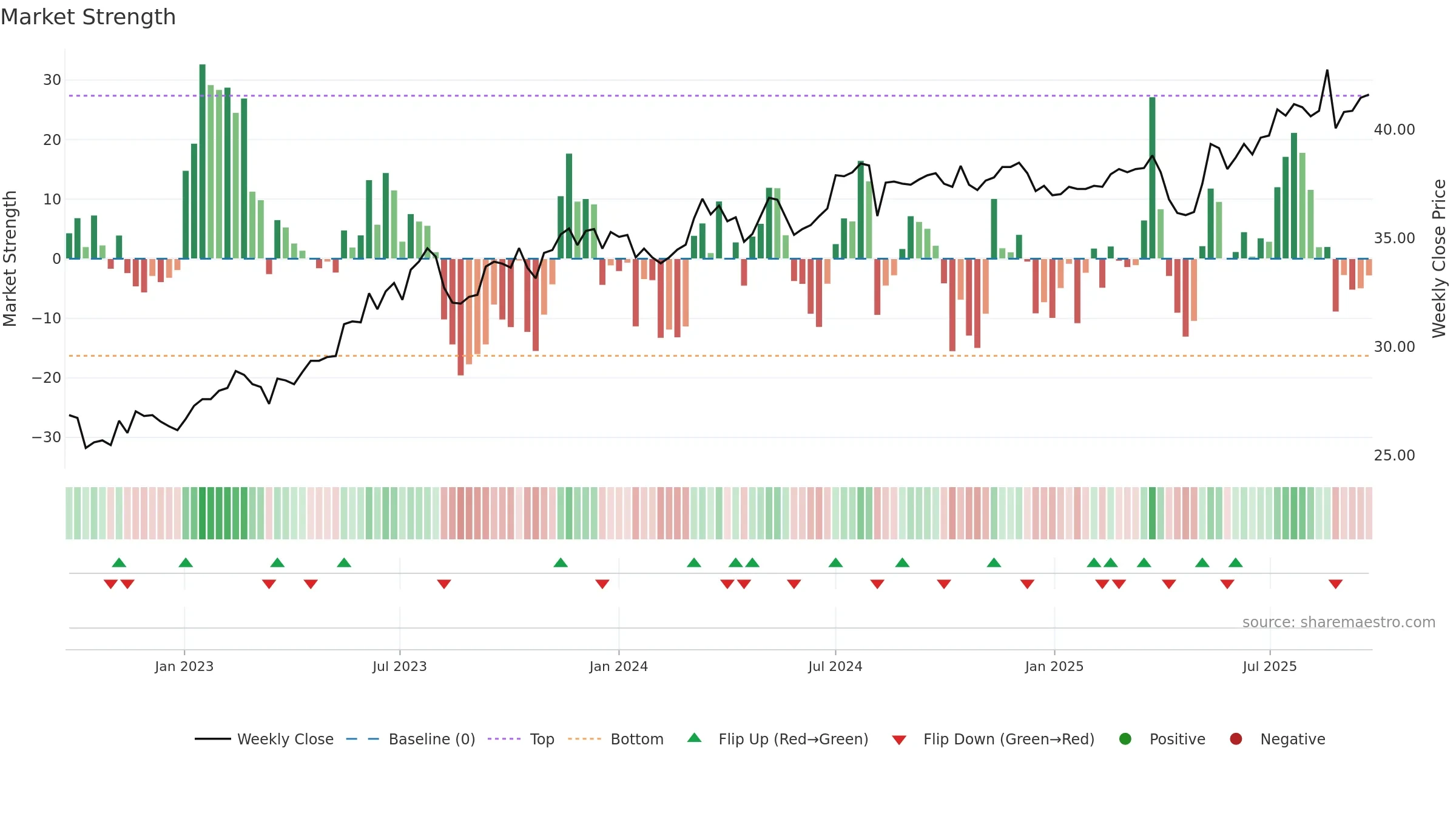Click the leftmost red flip-down triangle in marker row
The image size is (1456, 819).
click(110, 584)
